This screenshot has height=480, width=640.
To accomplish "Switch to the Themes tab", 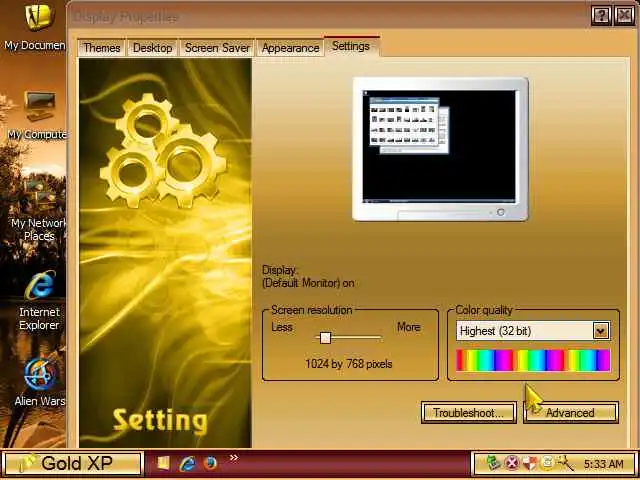I will point(102,48).
